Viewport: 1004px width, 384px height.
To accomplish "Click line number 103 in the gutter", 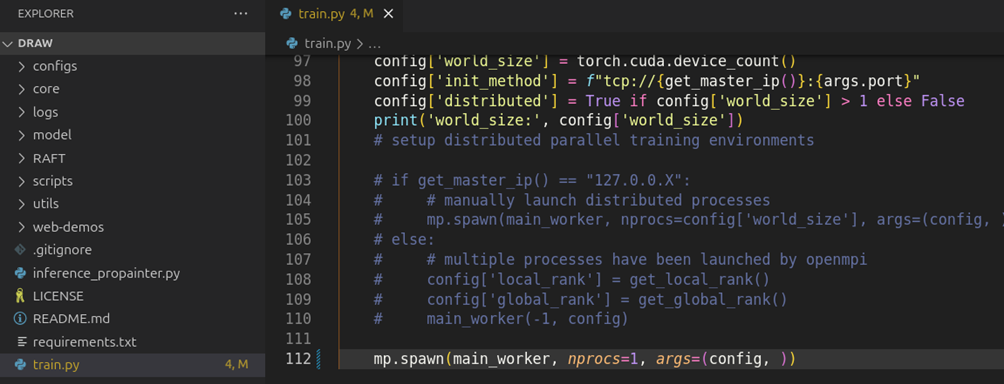I will pyautogui.click(x=298, y=180).
